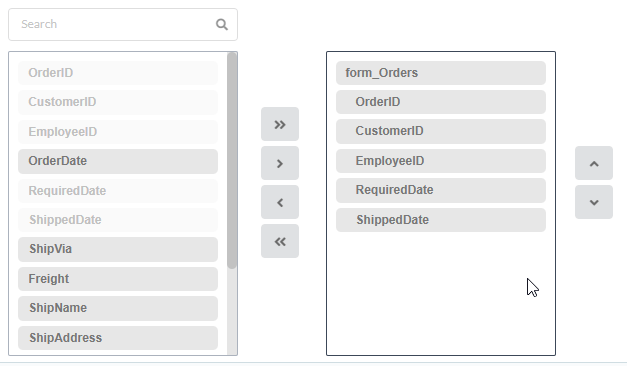Choose ShippedDate in the right list
The image size is (627, 366).
point(441,220)
